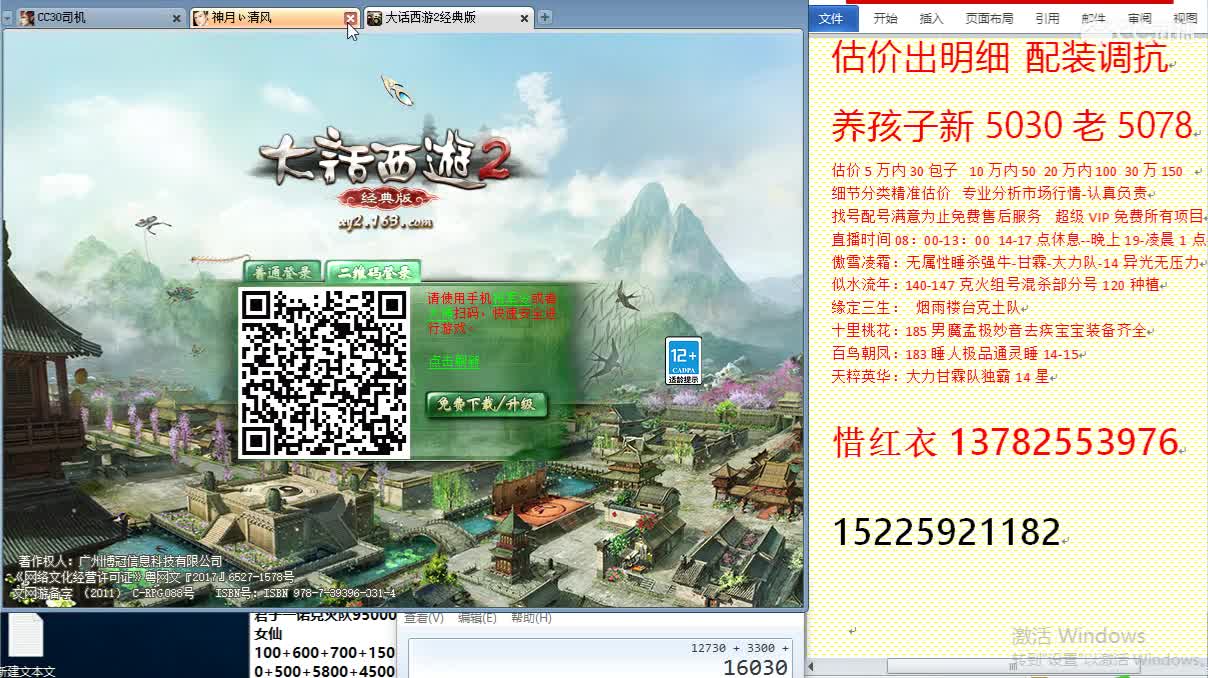Select the 二维码登录 login tab

coord(373,272)
